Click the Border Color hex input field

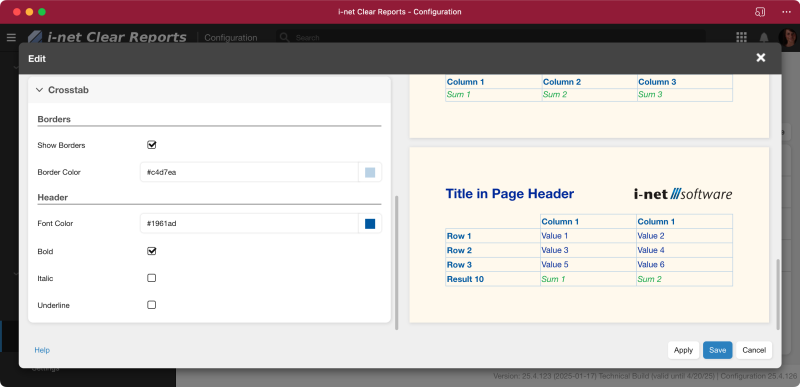tap(249, 172)
